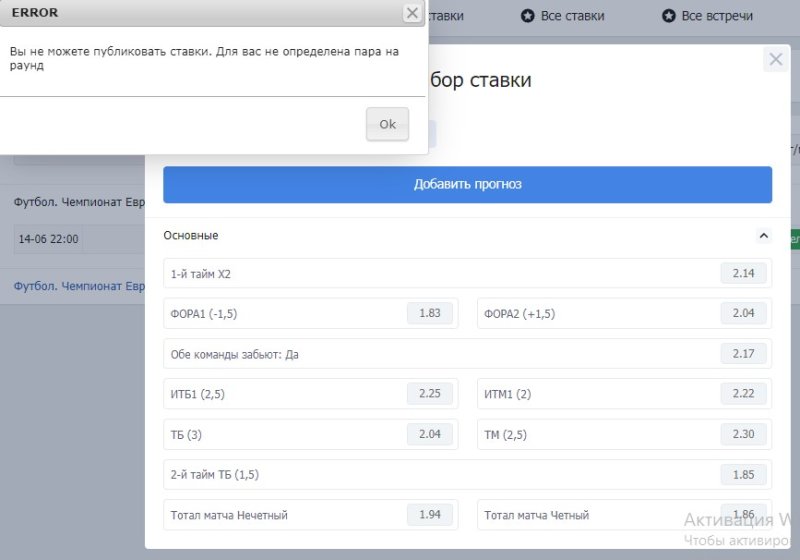Viewport: 800px width, 560px height.
Task: Click the star icon beside Все ставки
Action: click(527, 16)
